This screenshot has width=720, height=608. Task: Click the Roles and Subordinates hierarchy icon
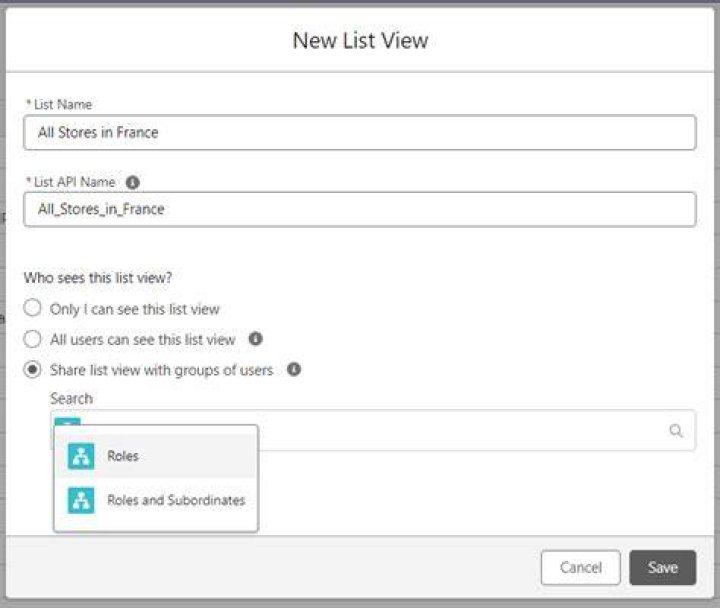pyautogui.click(x=81, y=500)
